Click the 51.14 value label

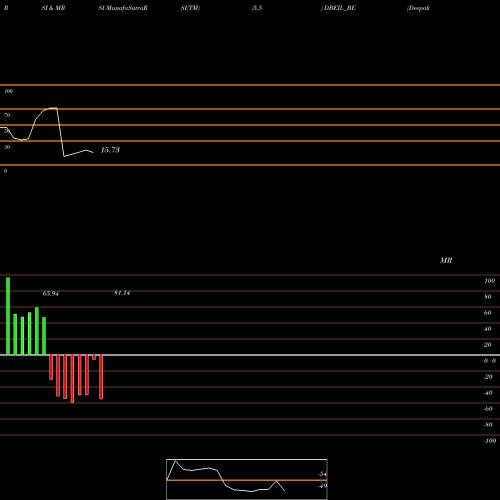122,293
